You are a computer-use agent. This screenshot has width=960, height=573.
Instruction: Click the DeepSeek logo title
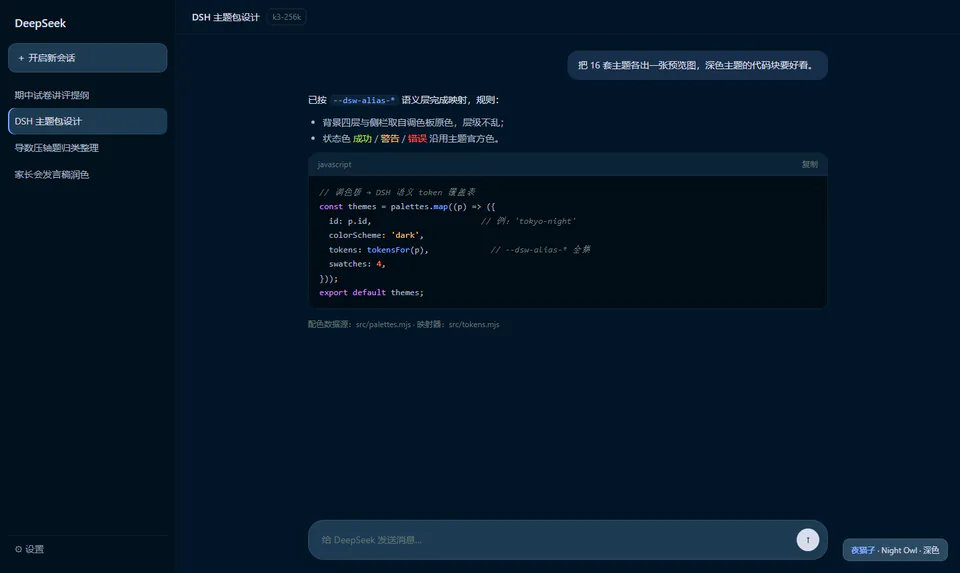[40, 23]
